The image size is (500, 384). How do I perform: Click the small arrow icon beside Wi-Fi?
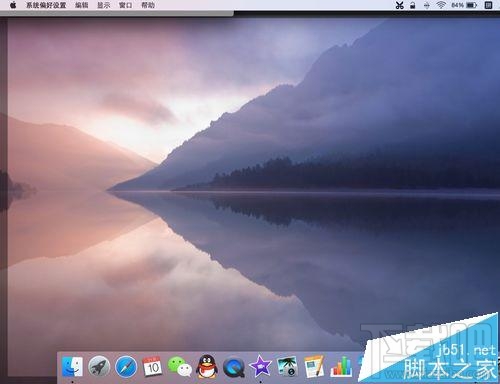tap(427, 5)
